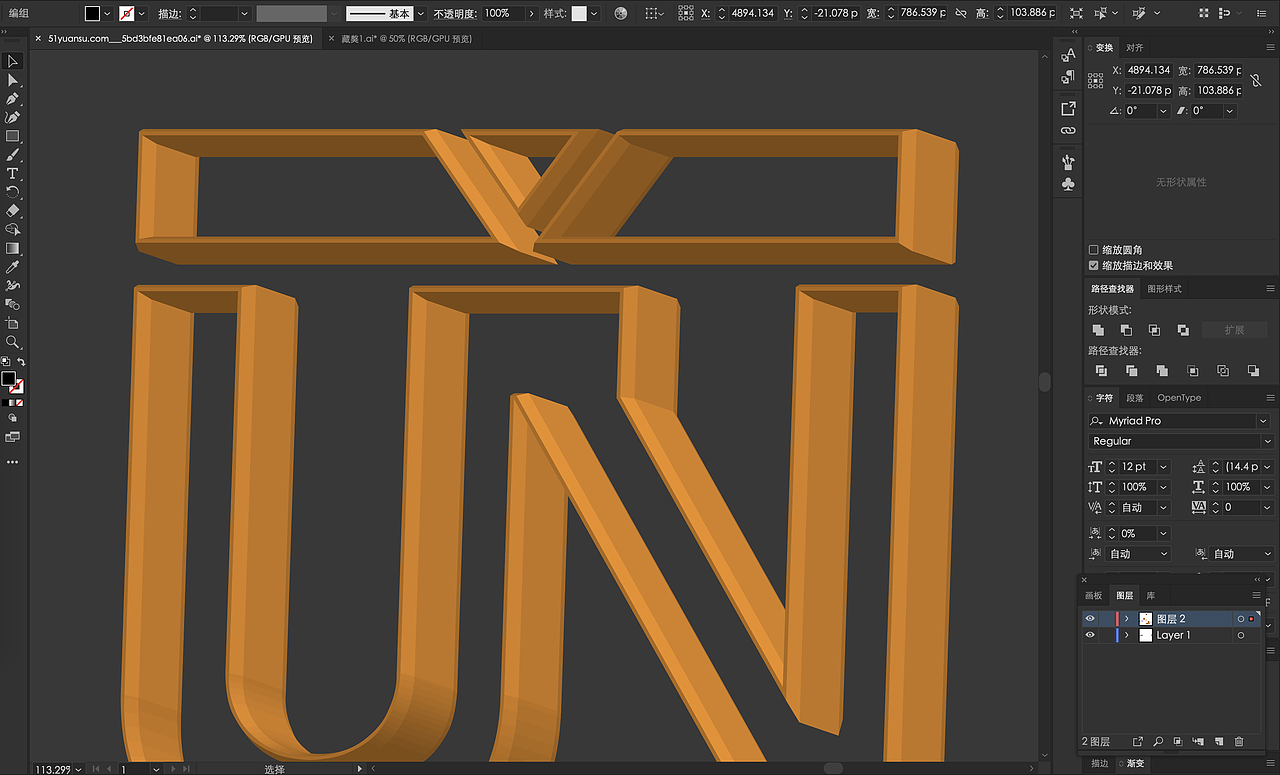
Task: Expand the Layer 1 contents
Action: [1127, 635]
